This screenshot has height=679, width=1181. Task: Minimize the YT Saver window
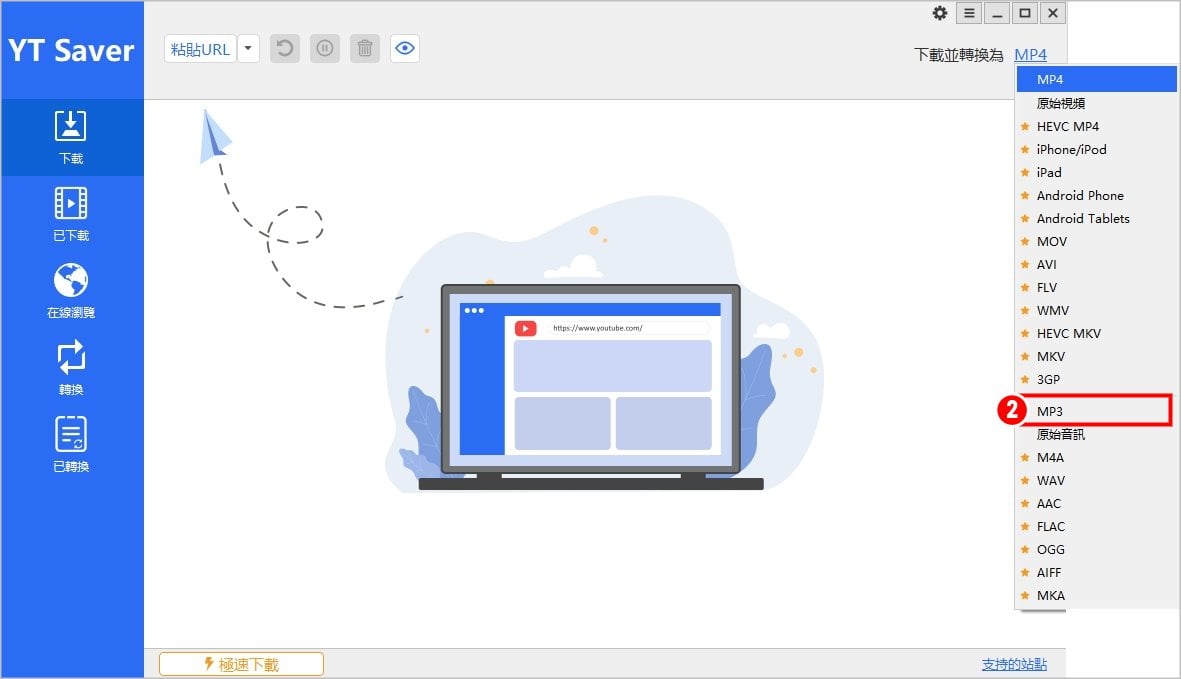point(996,13)
